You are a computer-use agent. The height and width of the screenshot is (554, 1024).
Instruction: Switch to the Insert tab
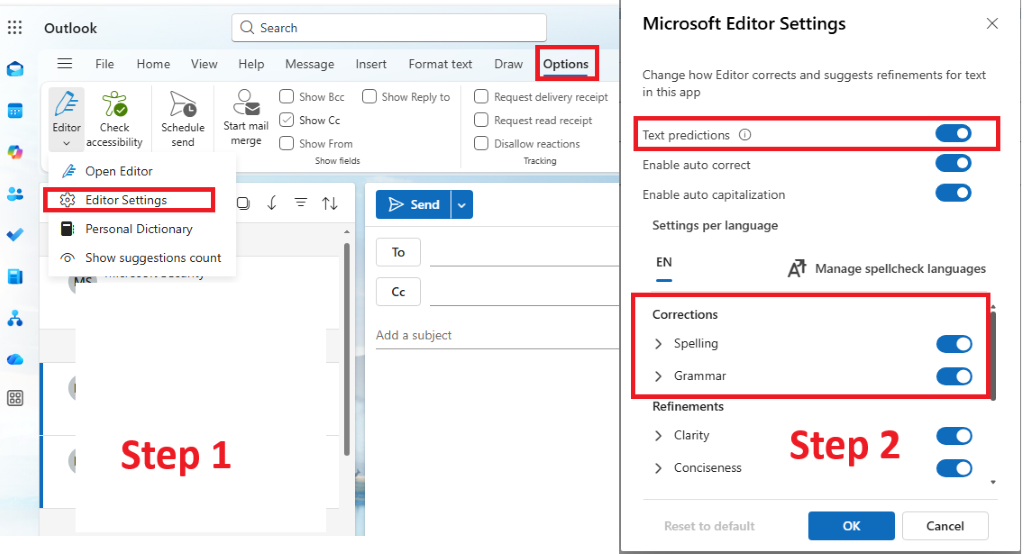coord(371,64)
